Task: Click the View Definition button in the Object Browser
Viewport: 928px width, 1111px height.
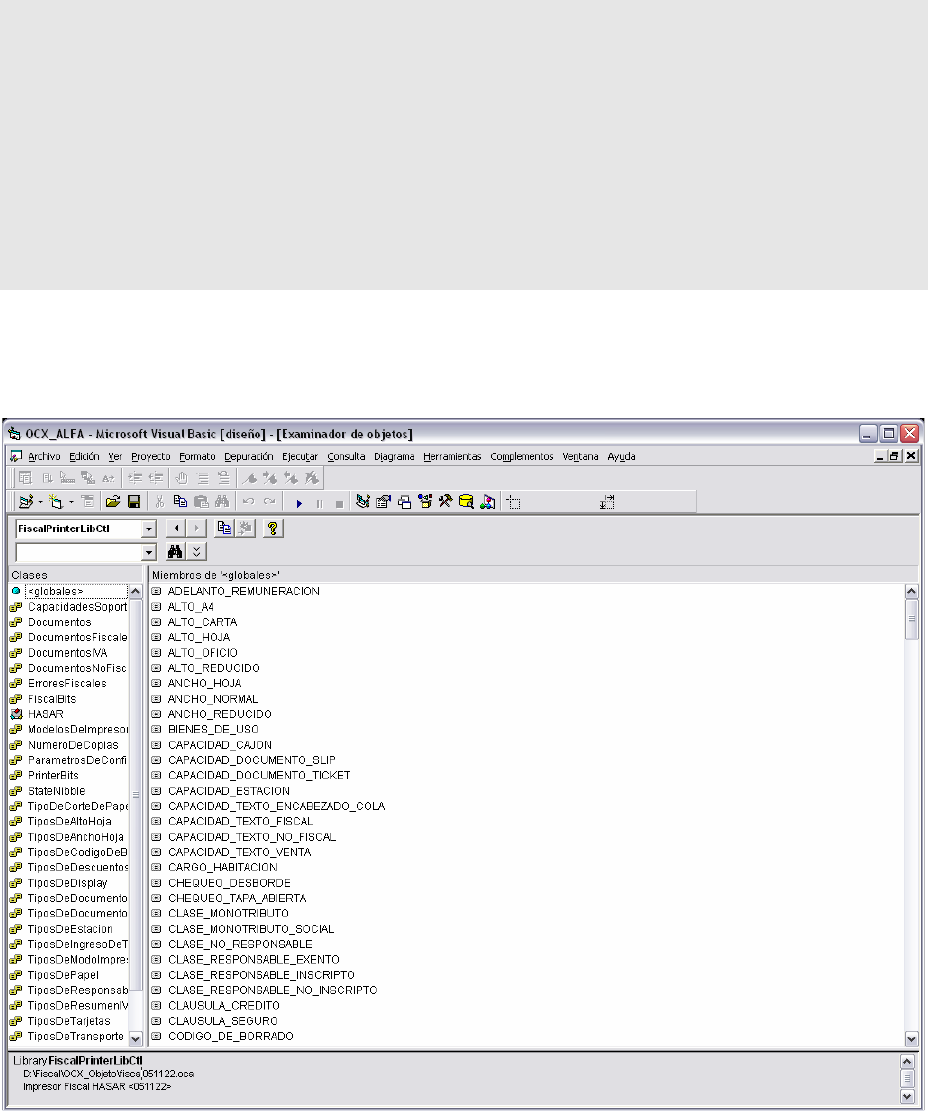Action: pos(245,528)
